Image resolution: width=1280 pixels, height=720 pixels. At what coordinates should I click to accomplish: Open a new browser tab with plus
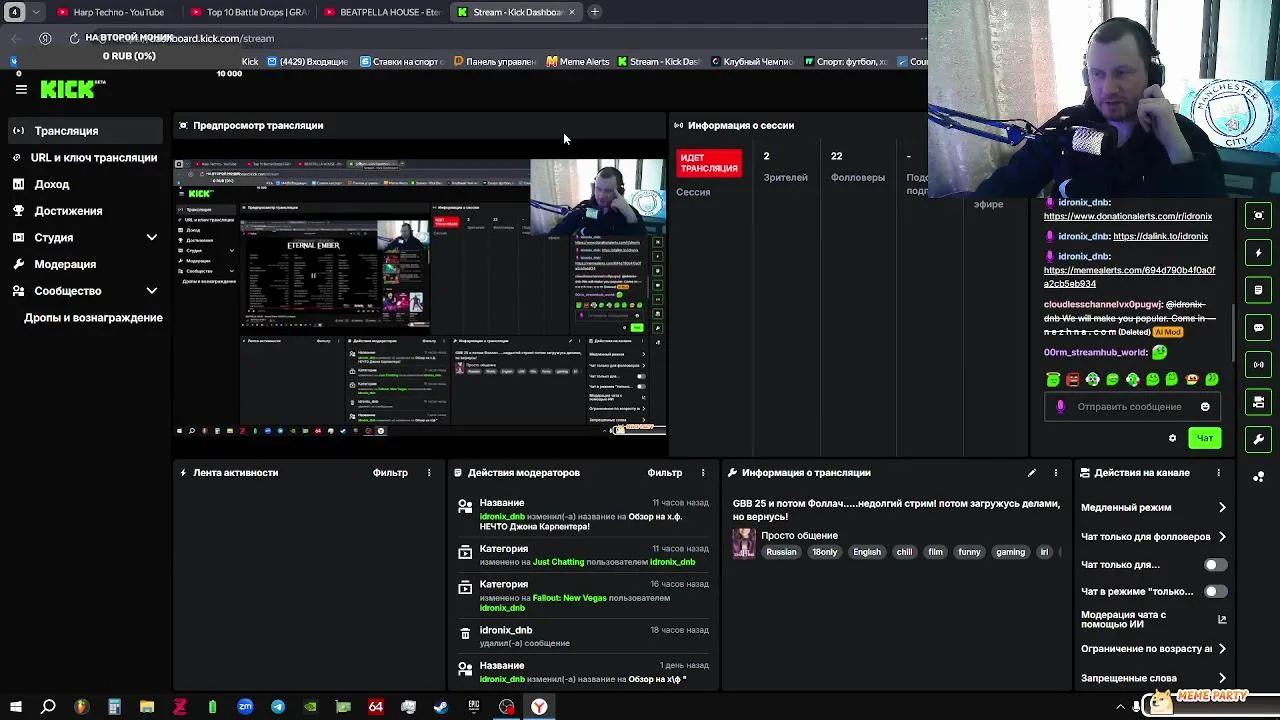point(594,12)
